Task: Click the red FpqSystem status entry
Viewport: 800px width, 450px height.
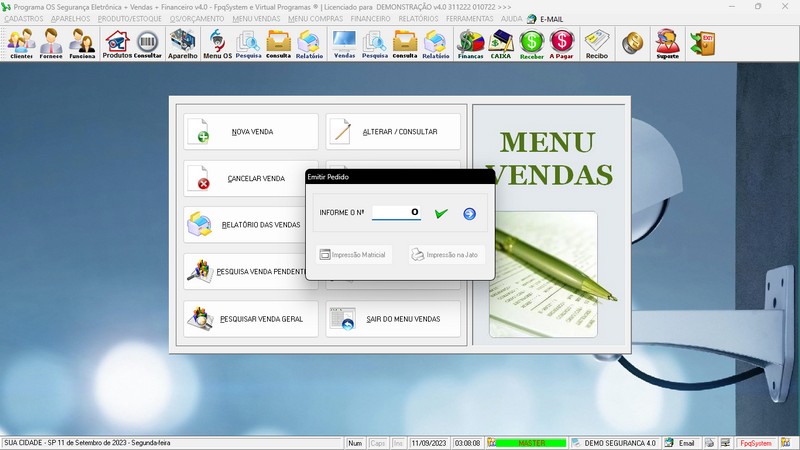Action: (756, 443)
